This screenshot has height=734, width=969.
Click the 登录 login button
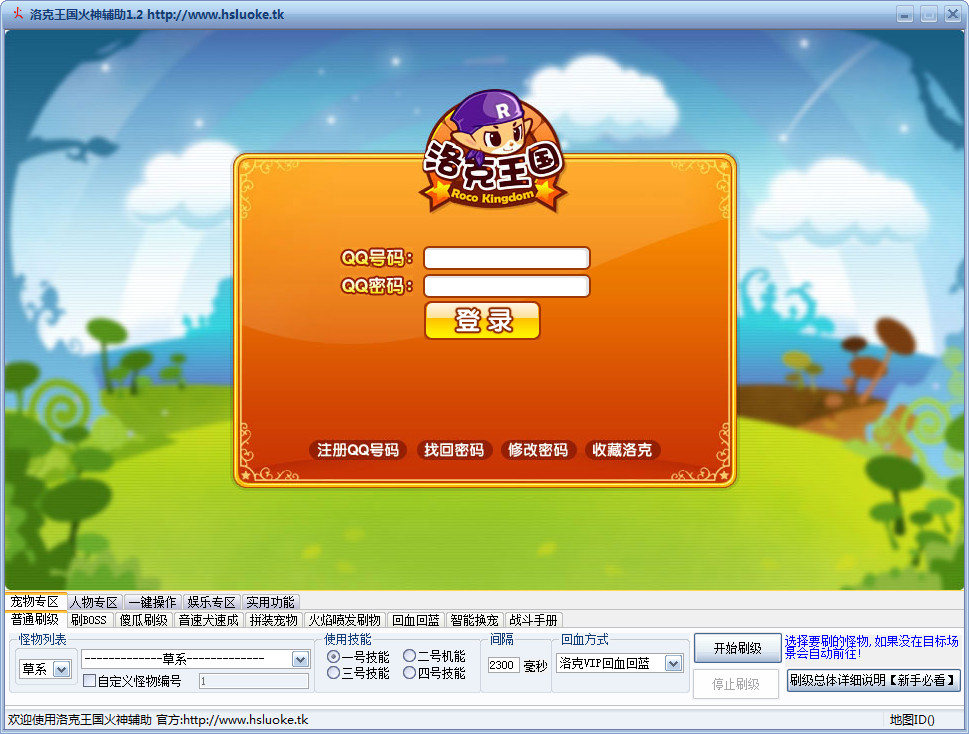pos(483,321)
